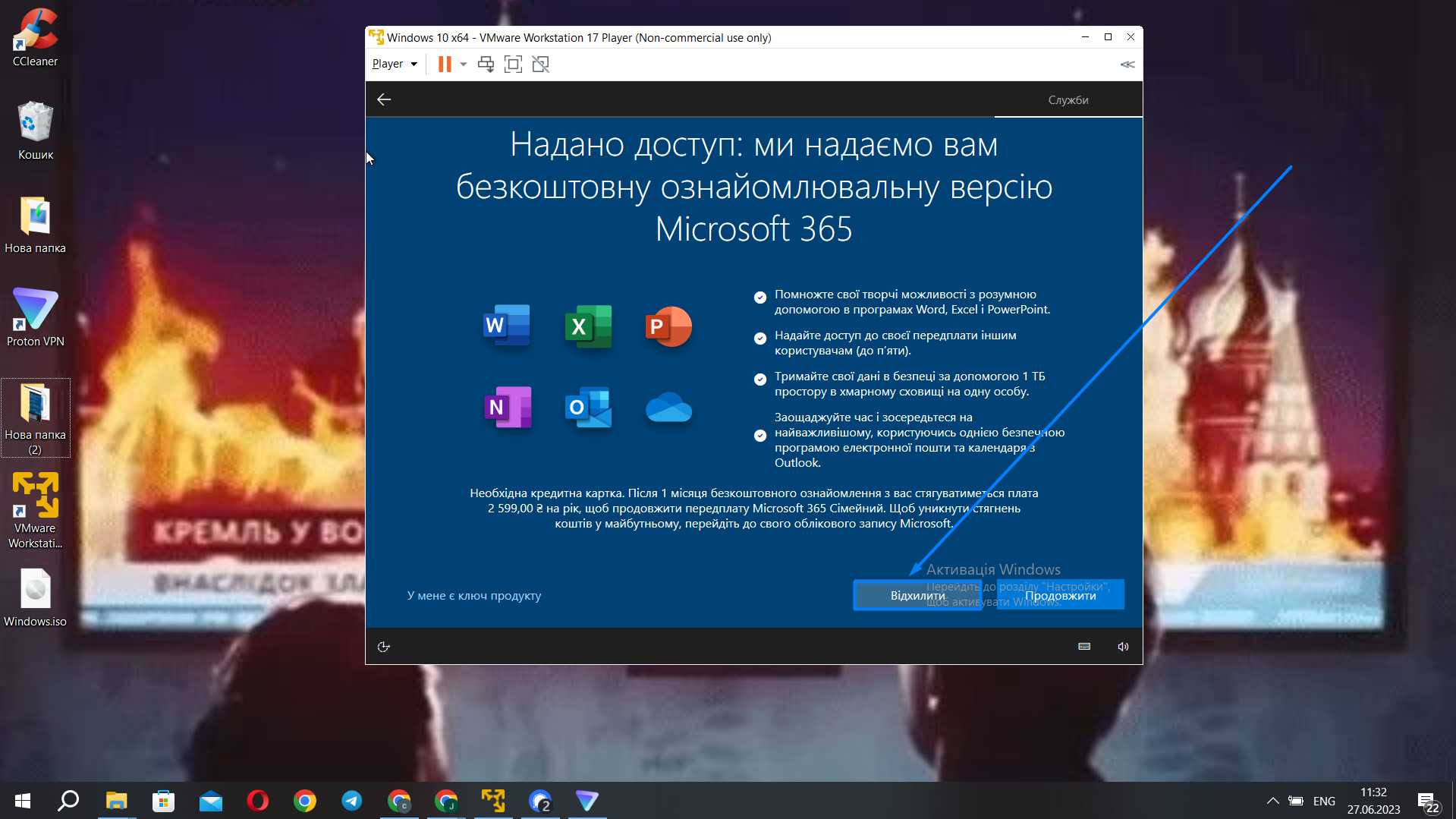This screenshot has height=819, width=1456.
Task: Switch ENG input language indicator
Action: coord(1324,802)
